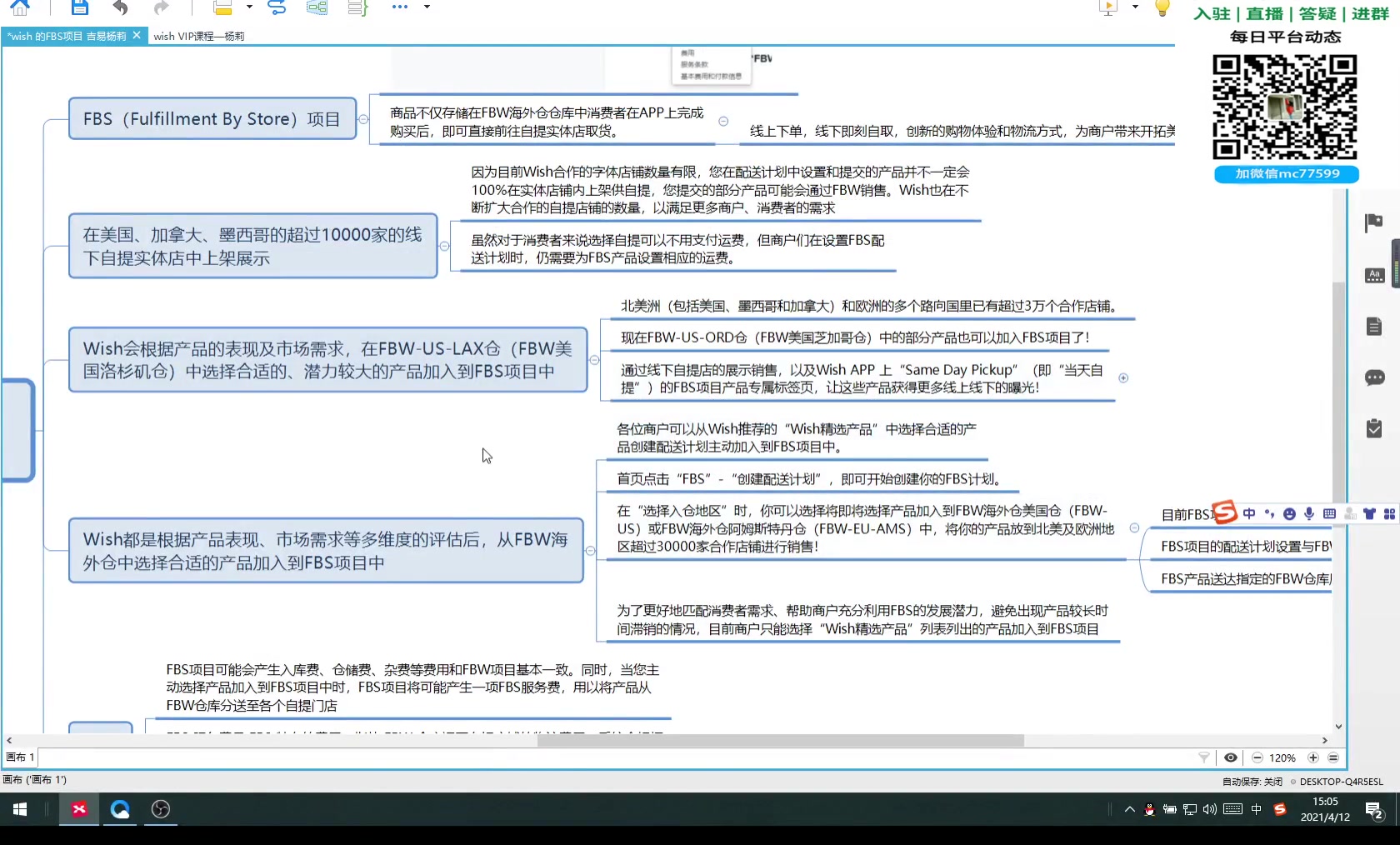The height and width of the screenshot is (845, 1400).
Task: Open toolbar overflow dropdown arrow
Action: pyautogui.click(x=427, y=7)
